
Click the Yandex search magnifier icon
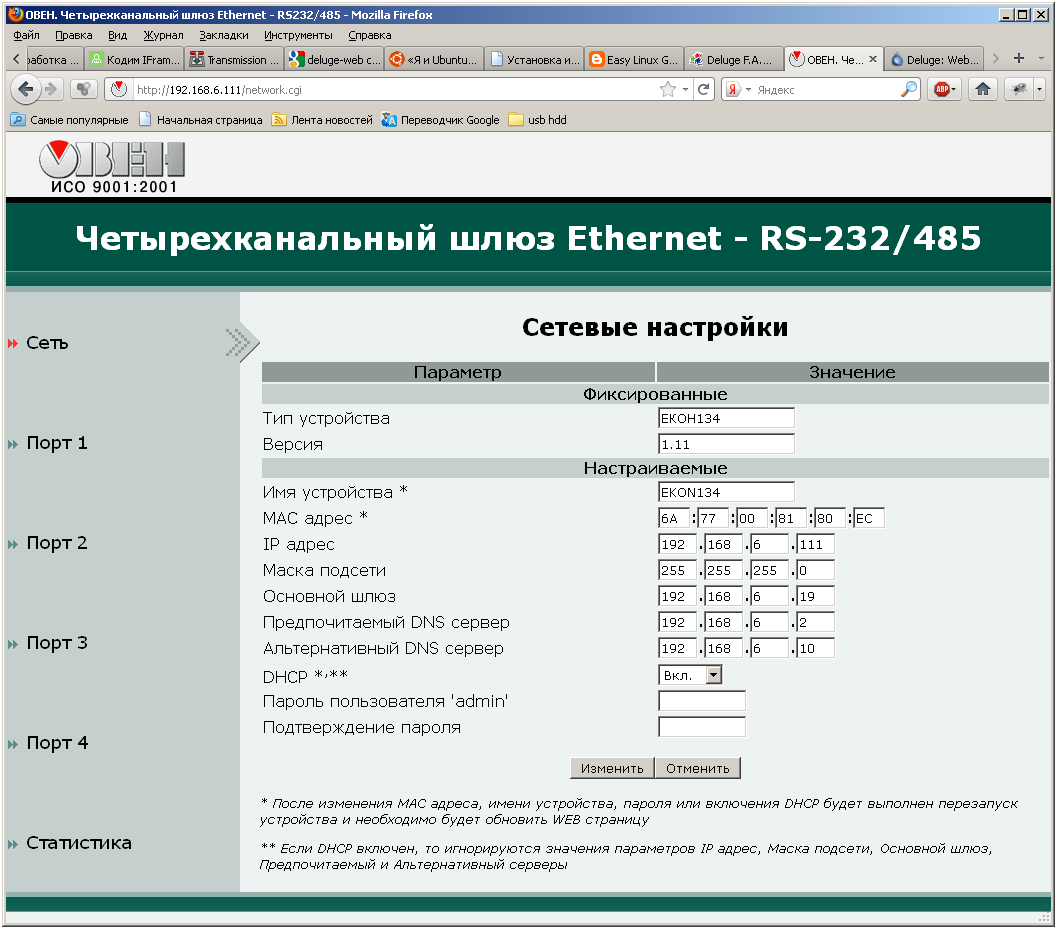click(909, 89)
